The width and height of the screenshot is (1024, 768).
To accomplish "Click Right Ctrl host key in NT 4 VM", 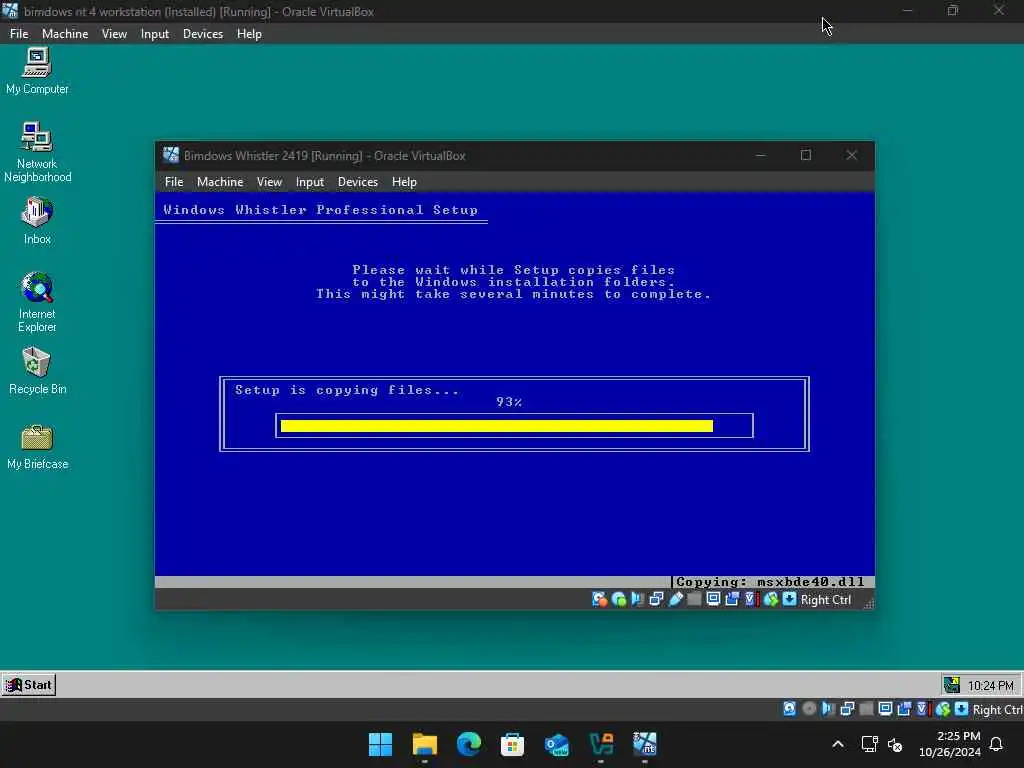I will tap(997, 709).
